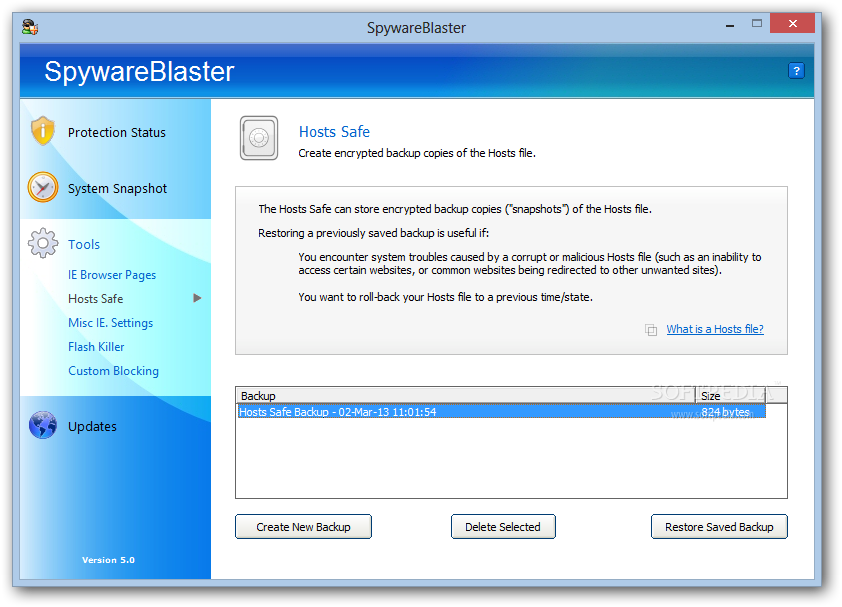Screen dimensions: 842x607
Task: Open the Custom Blocking tool
Action: 113,371
